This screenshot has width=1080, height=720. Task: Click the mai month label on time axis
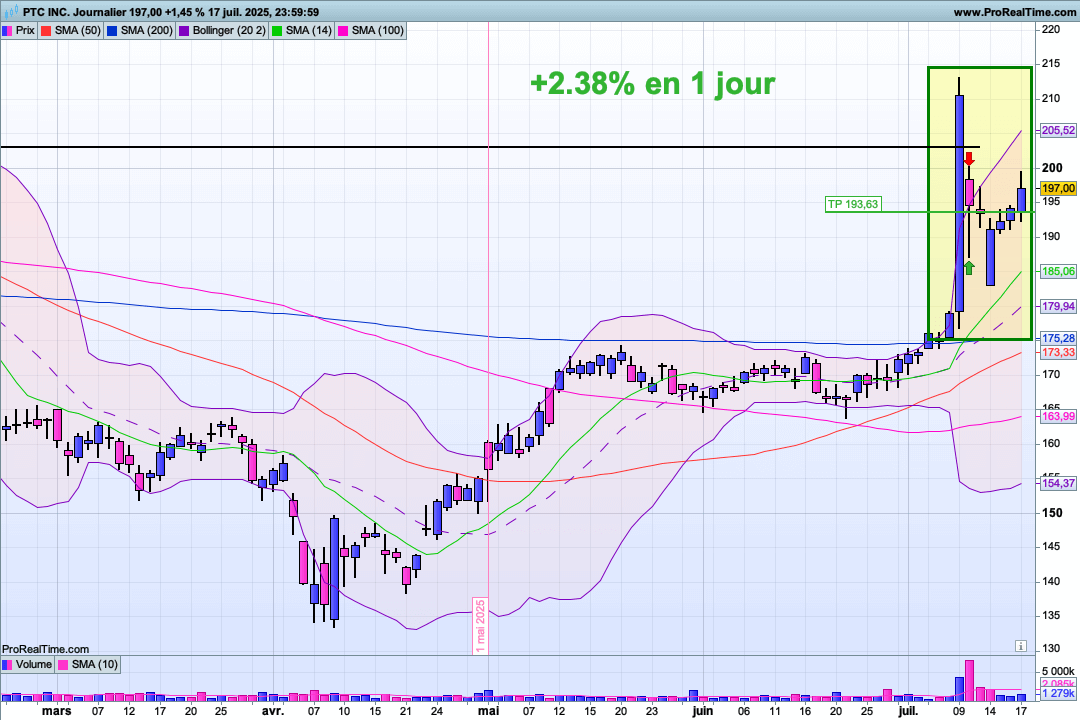click(488, 711)
